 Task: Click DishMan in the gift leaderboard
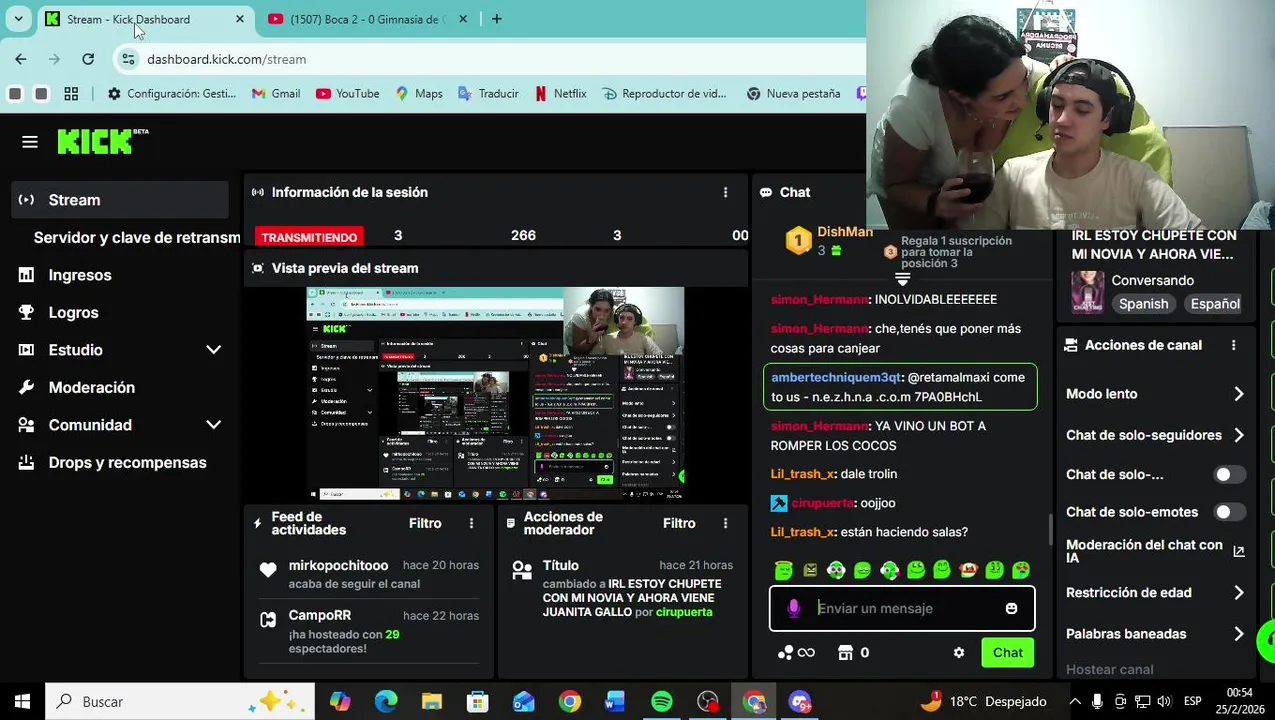point(845,232)
